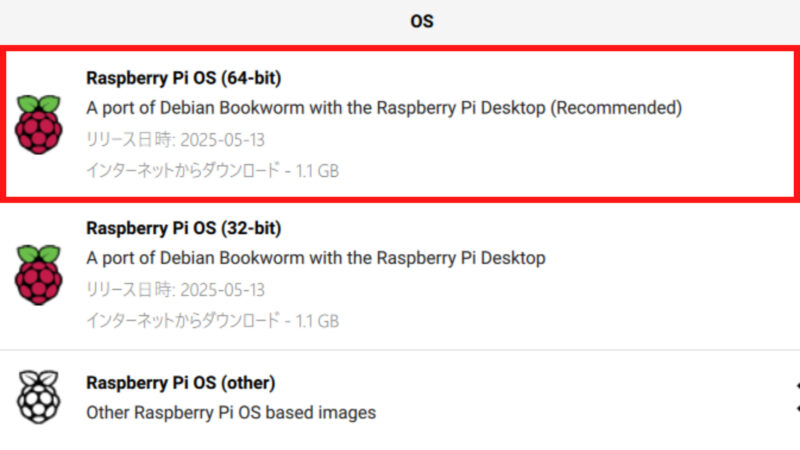Open Raspberry Pi OS (other) submenu
This screenshot has width=800, height=450.
pyautogui.click(x=400, y=397)
